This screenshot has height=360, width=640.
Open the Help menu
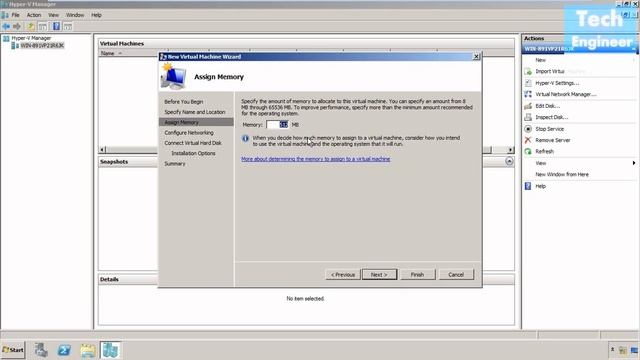[96, 15]
